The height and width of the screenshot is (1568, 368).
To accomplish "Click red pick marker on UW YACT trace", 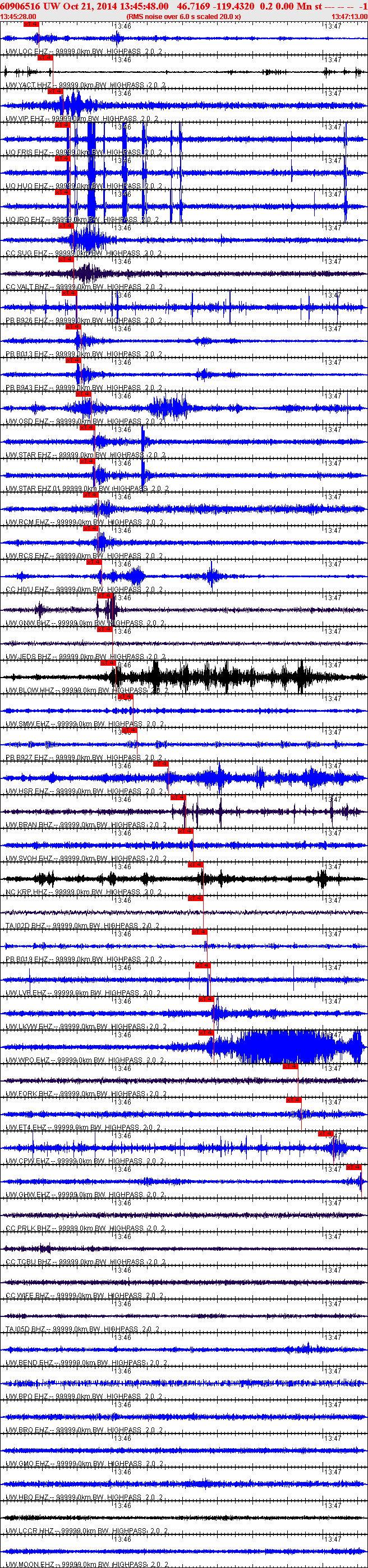I will coord(45,58).
